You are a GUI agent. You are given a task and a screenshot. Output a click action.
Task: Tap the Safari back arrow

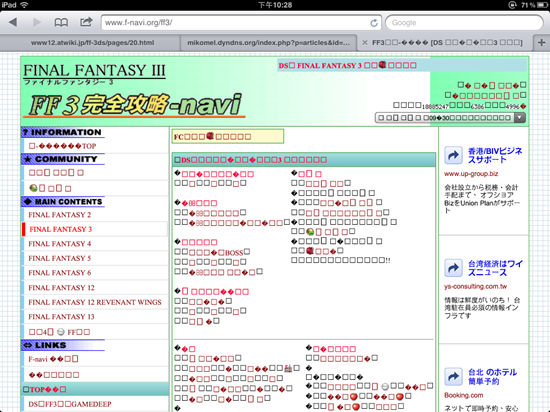click(13, 22)
